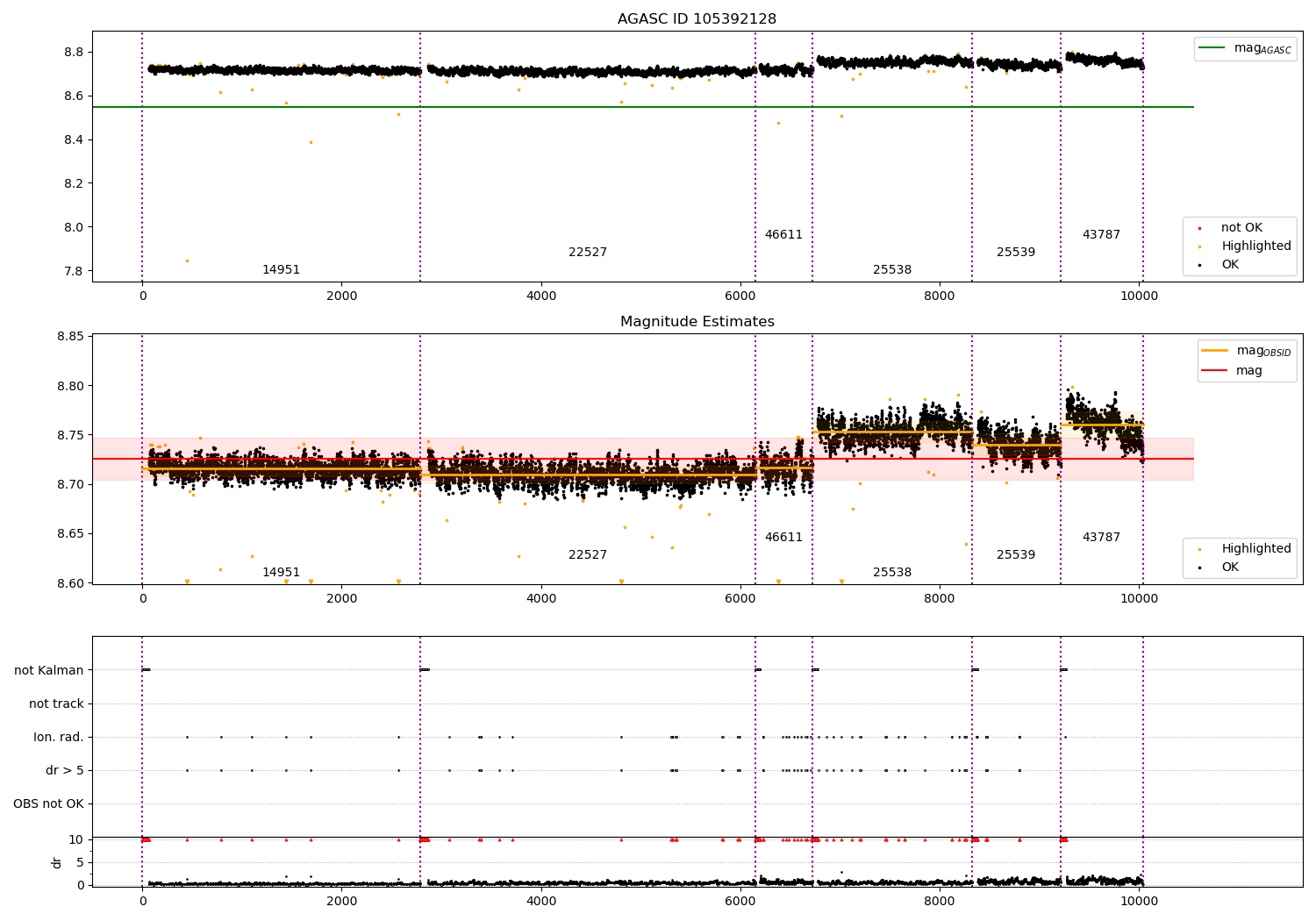Select the red "mag" legend entry

(x=1232, y=371)
